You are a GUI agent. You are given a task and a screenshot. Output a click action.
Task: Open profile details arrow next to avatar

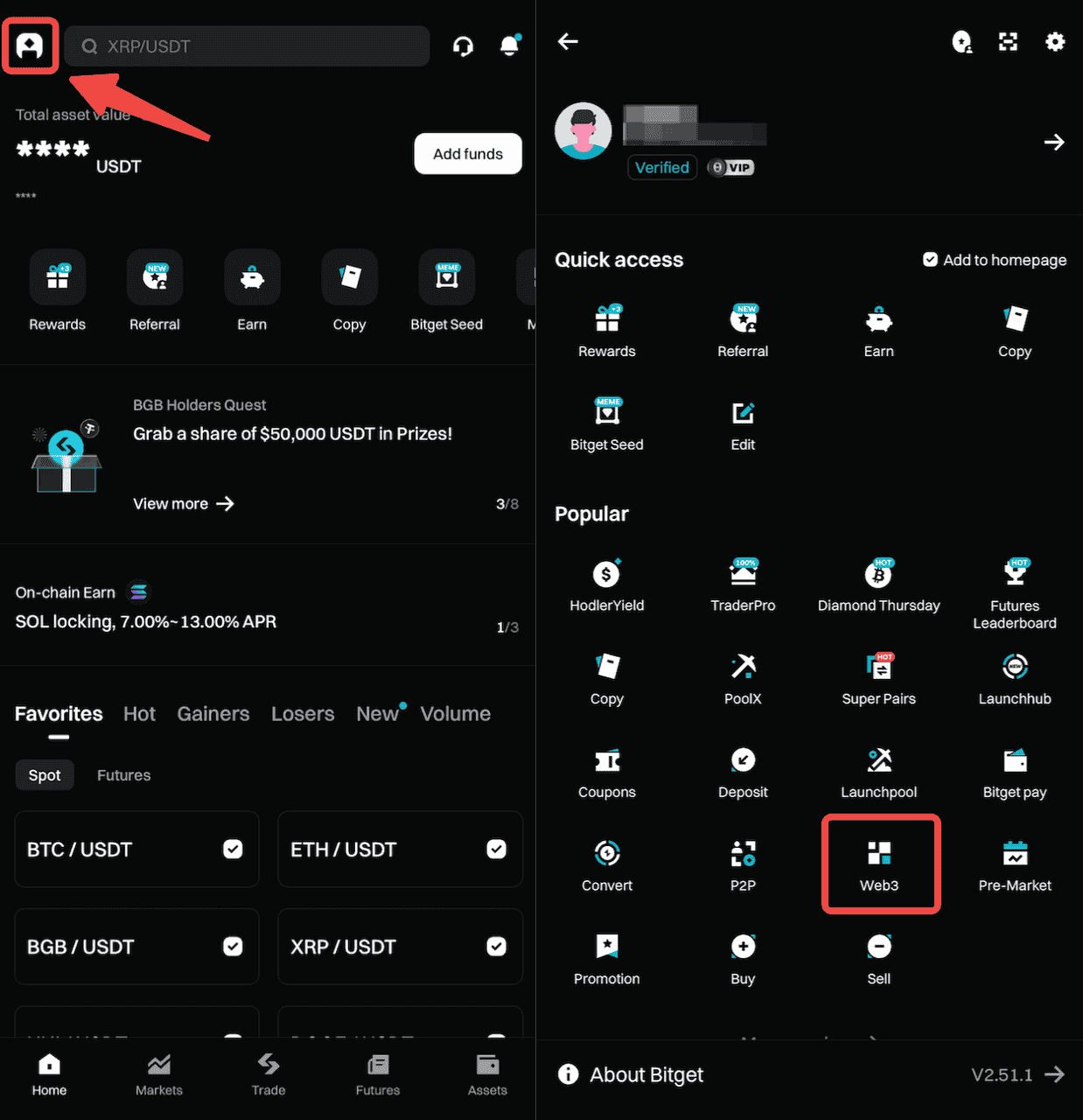coord(1054,142)
